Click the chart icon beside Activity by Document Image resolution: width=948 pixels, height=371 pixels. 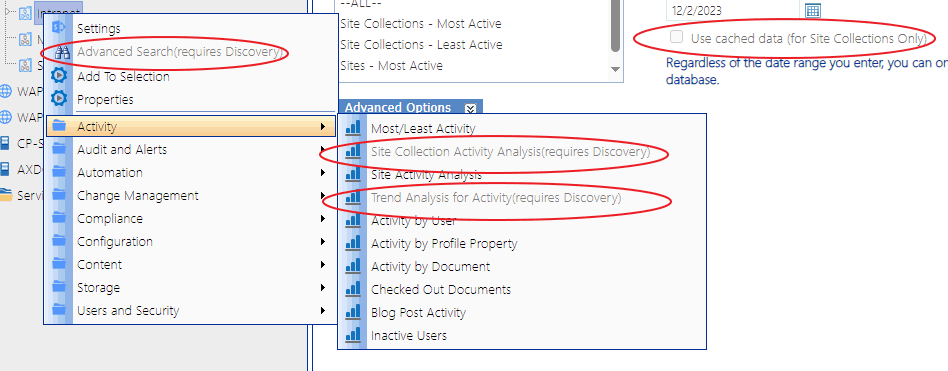pyautogui.click(x=352, y=266)
